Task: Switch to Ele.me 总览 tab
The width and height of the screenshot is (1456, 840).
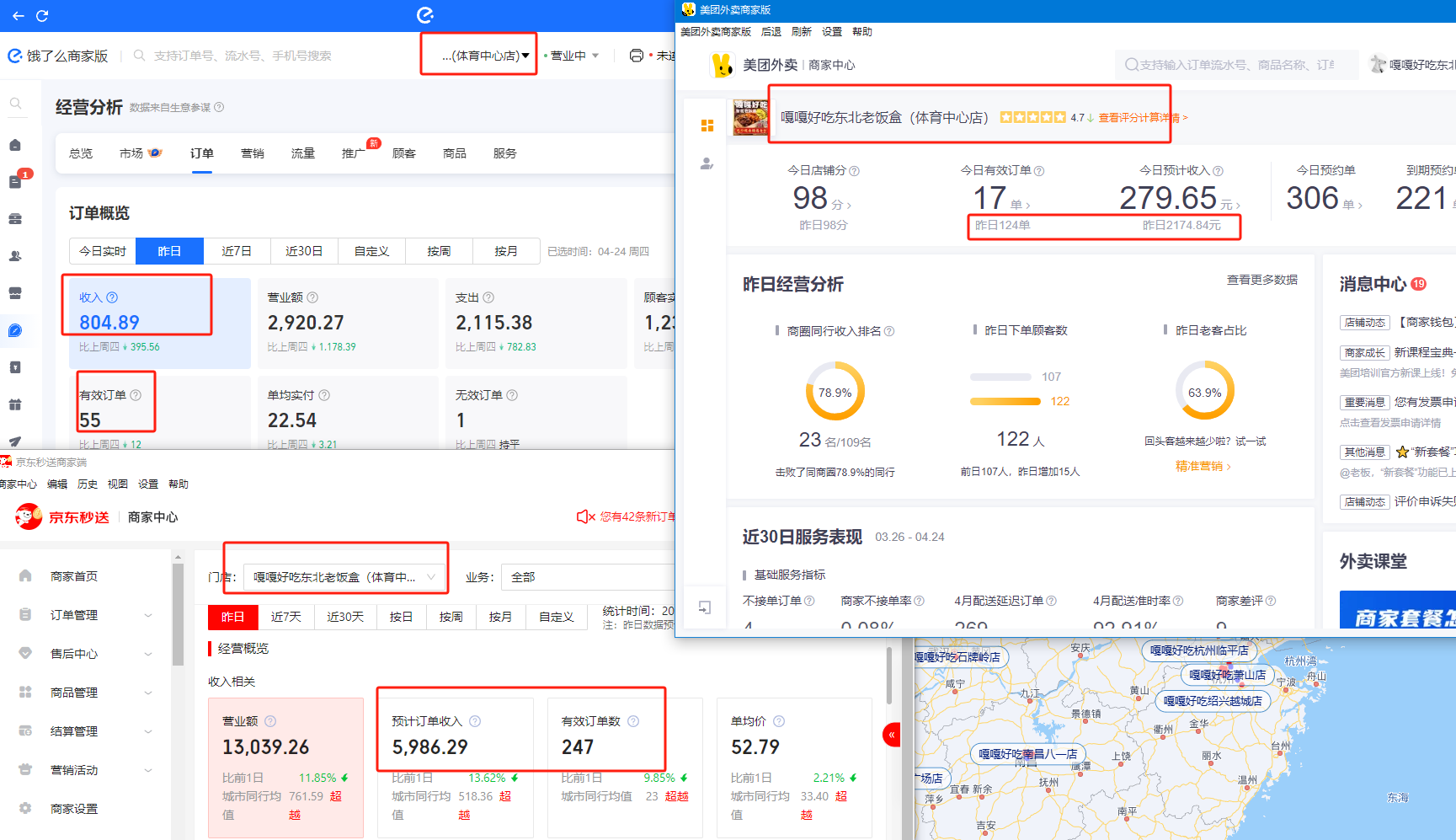Action: (x=81, y=153)
